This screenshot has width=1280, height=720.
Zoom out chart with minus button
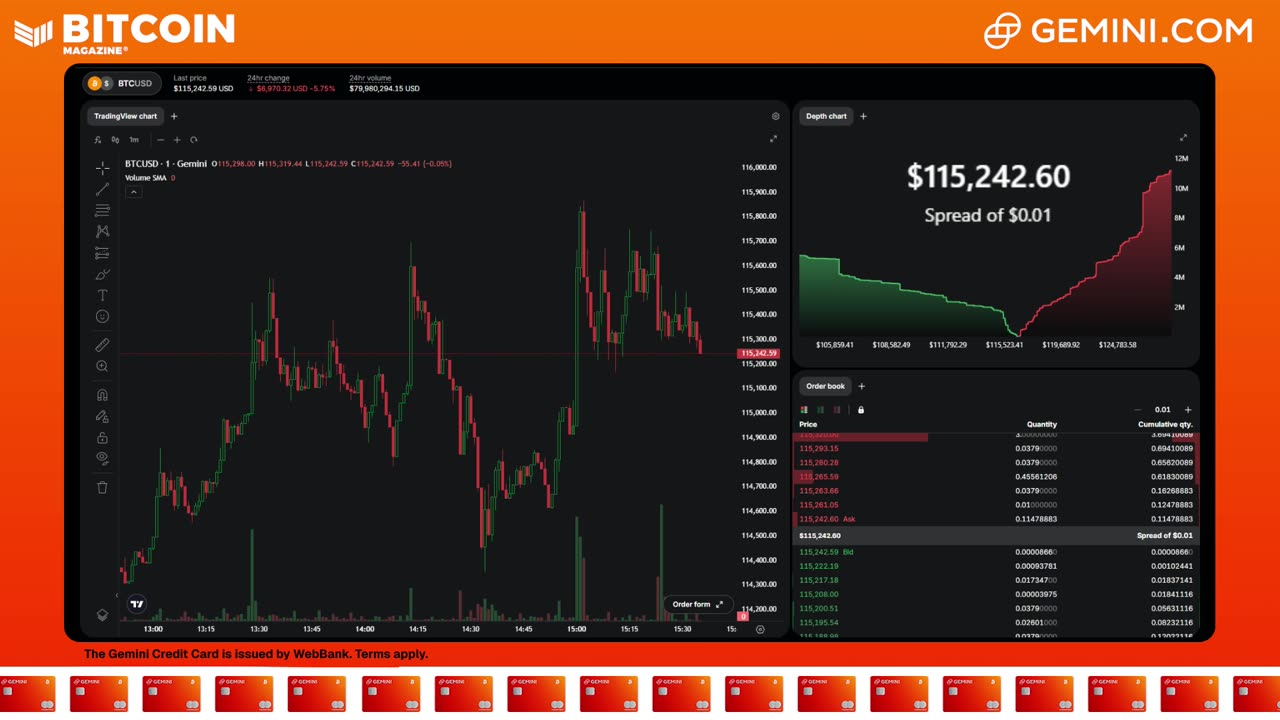click(x=160, y=140)
